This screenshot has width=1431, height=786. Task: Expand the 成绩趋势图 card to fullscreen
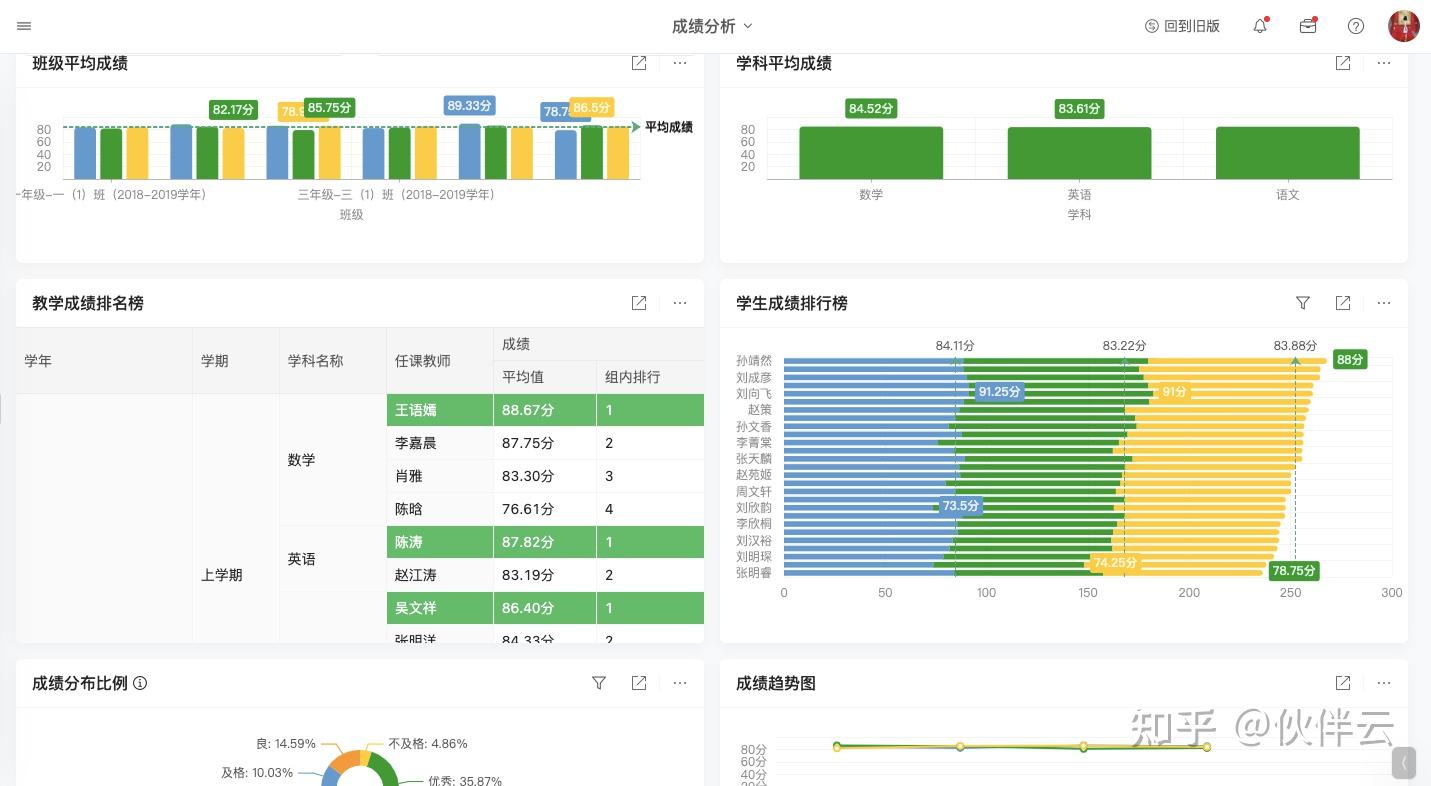1343,683
